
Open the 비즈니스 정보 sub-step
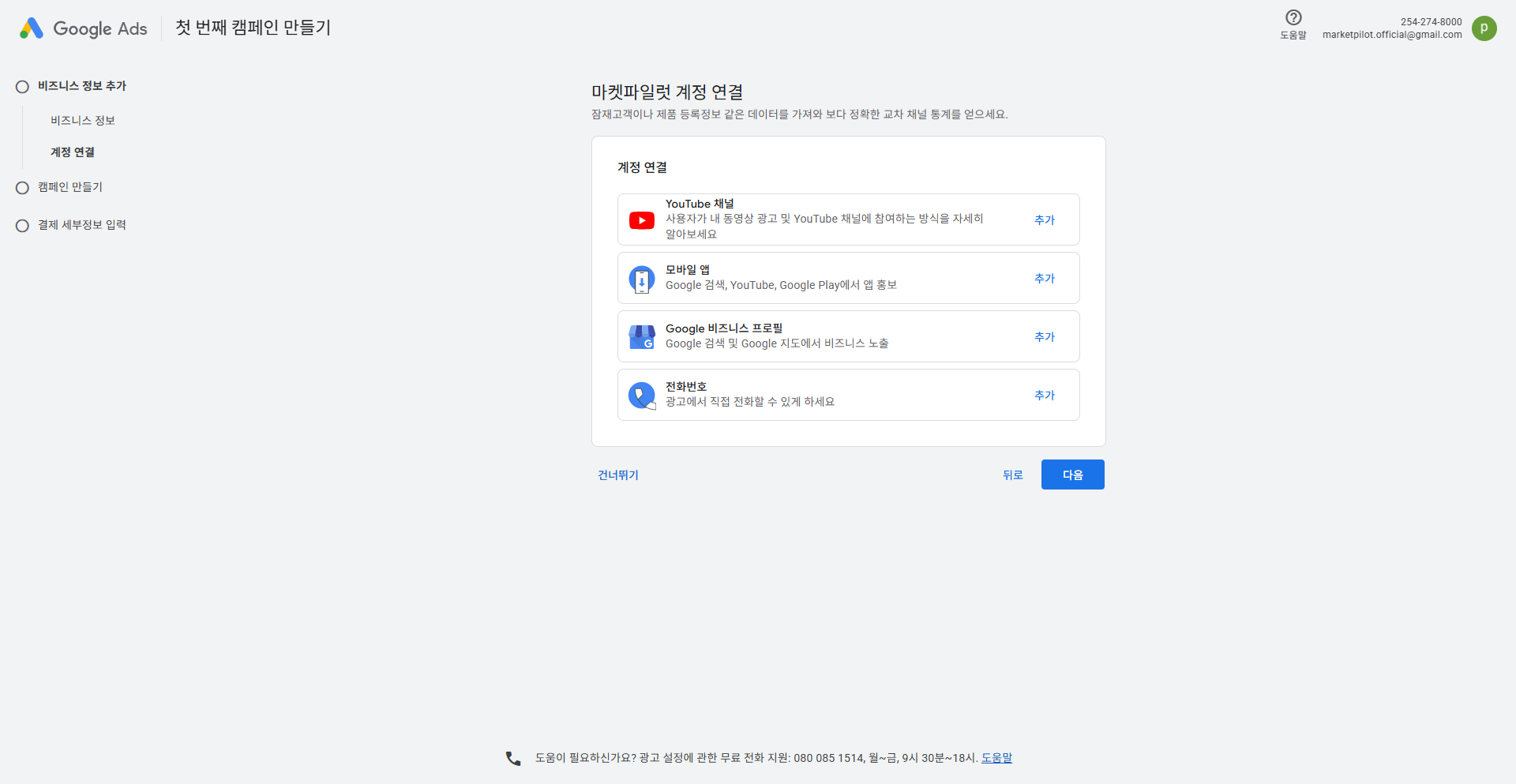pyautogui.click(x=83, y=120)
